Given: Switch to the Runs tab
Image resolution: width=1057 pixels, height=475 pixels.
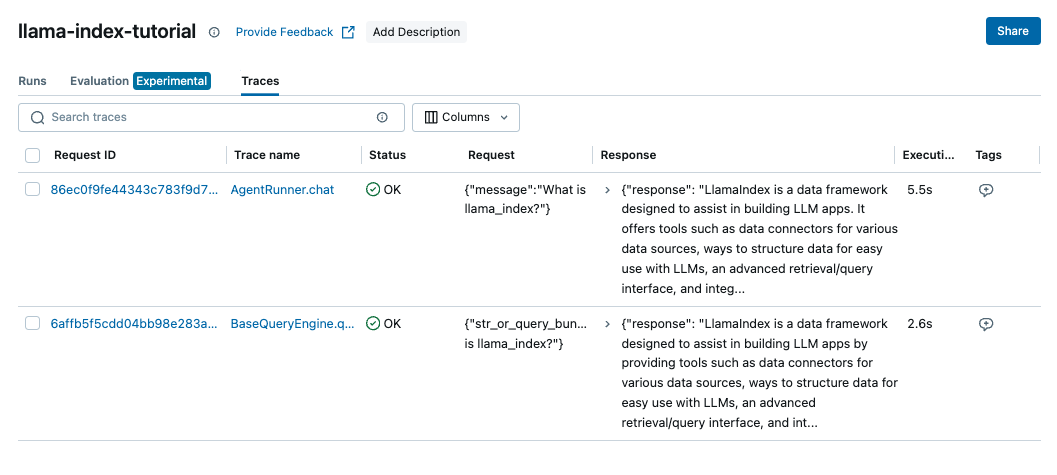Looking at the screenshot, I should tap(32, 81).
